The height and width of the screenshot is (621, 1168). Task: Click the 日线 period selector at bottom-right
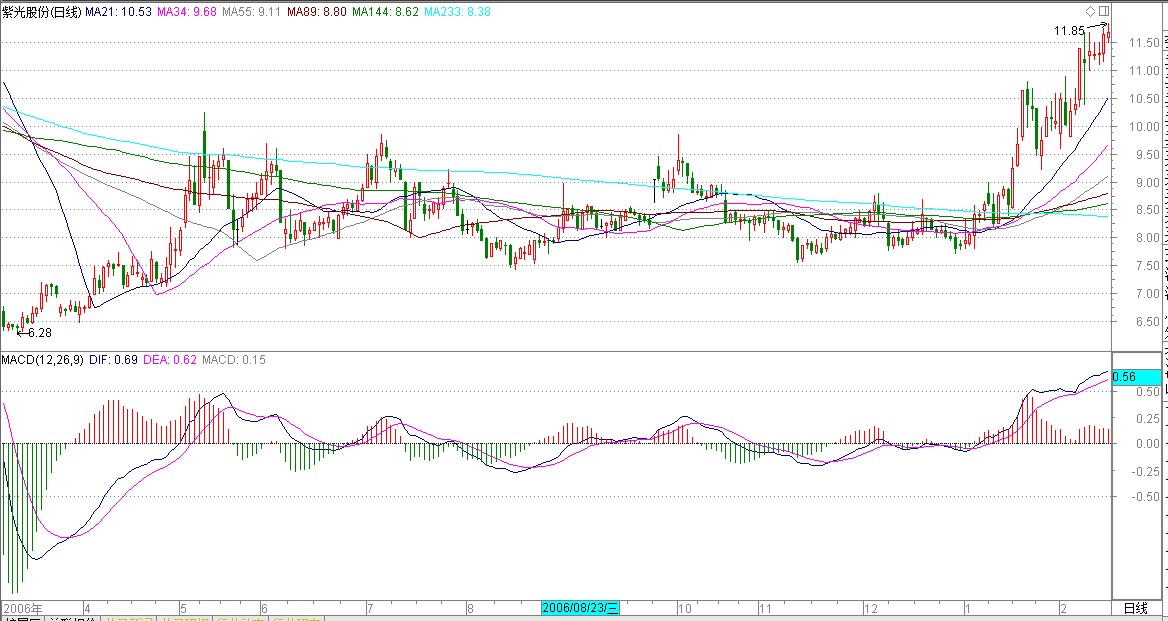[1135, 608]
